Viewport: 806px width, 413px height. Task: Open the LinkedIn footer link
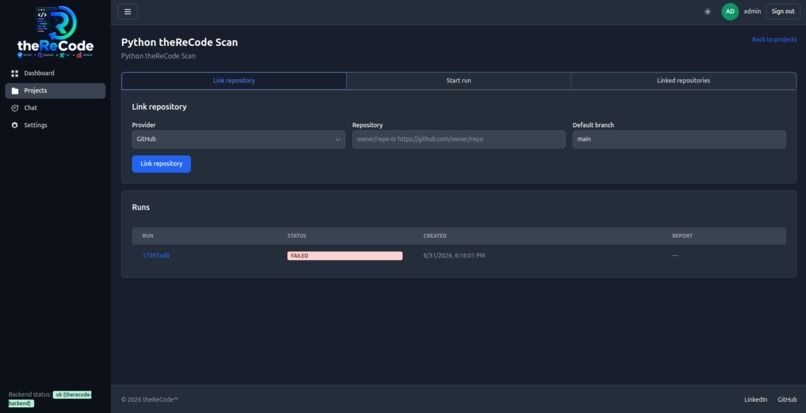(x=756, y=400)
